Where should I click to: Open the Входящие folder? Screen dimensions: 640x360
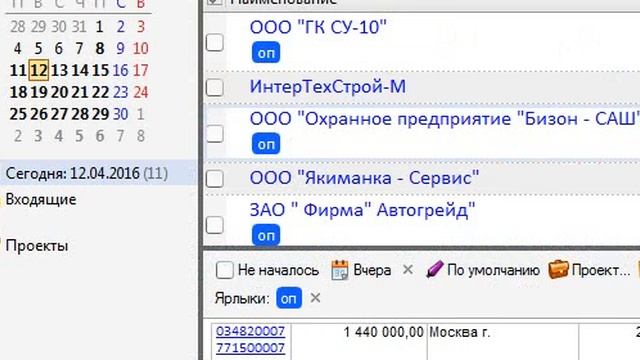click(41, 200)
